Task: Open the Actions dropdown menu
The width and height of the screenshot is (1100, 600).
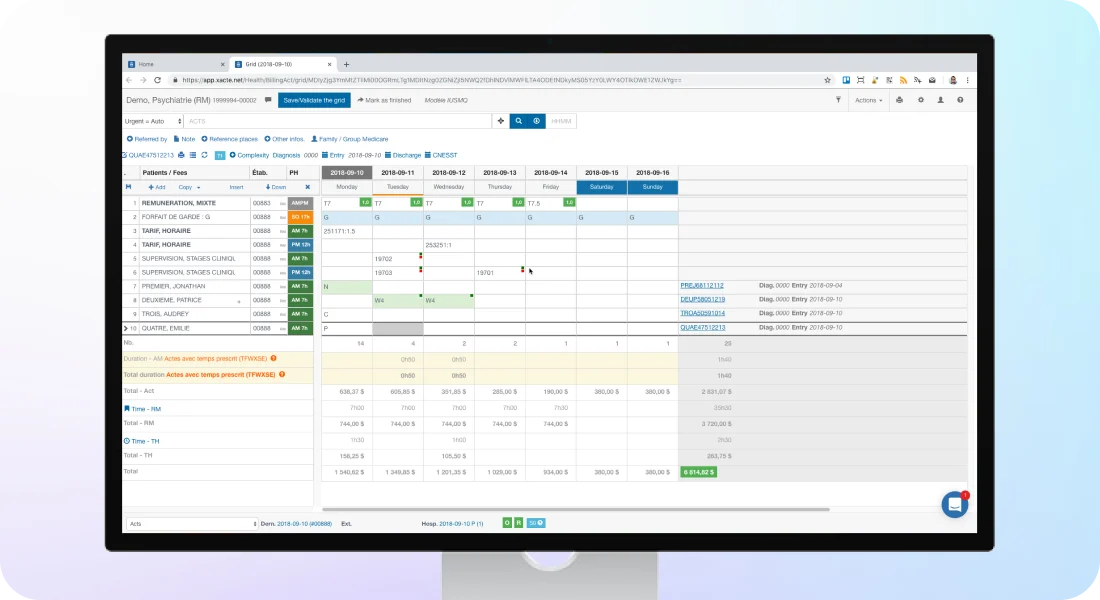Action: coord(868,100)
